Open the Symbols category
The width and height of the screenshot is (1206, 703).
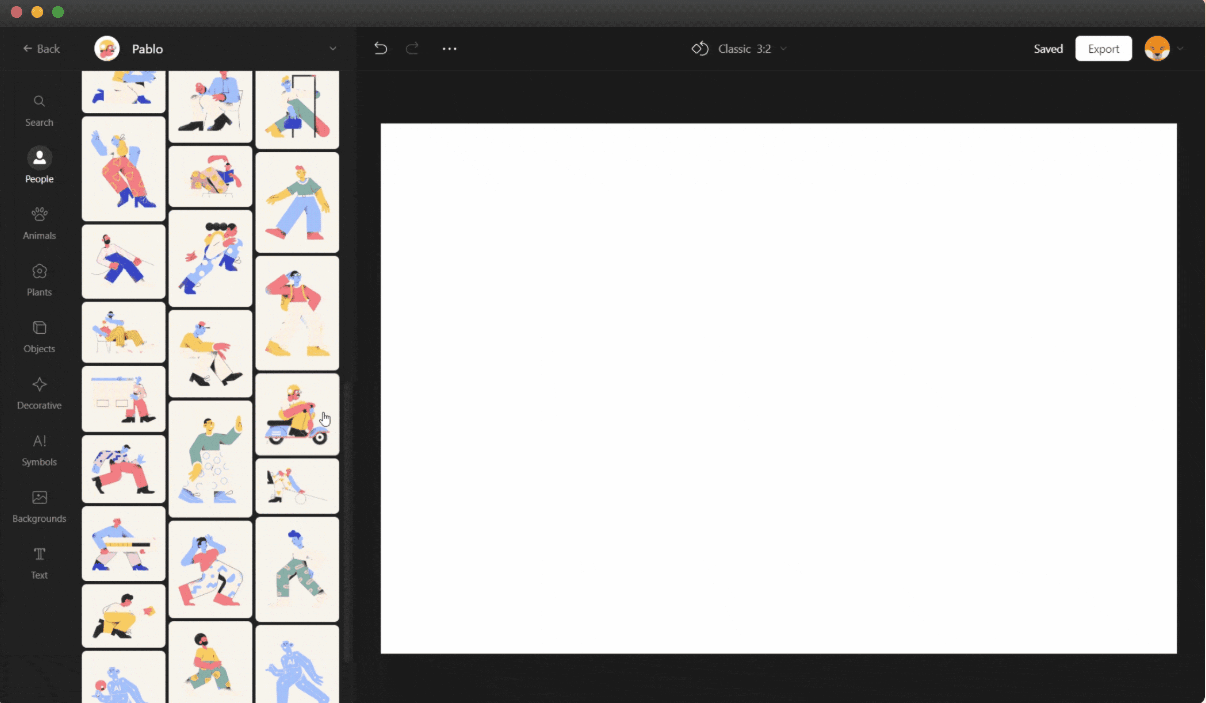click(39, 448)
